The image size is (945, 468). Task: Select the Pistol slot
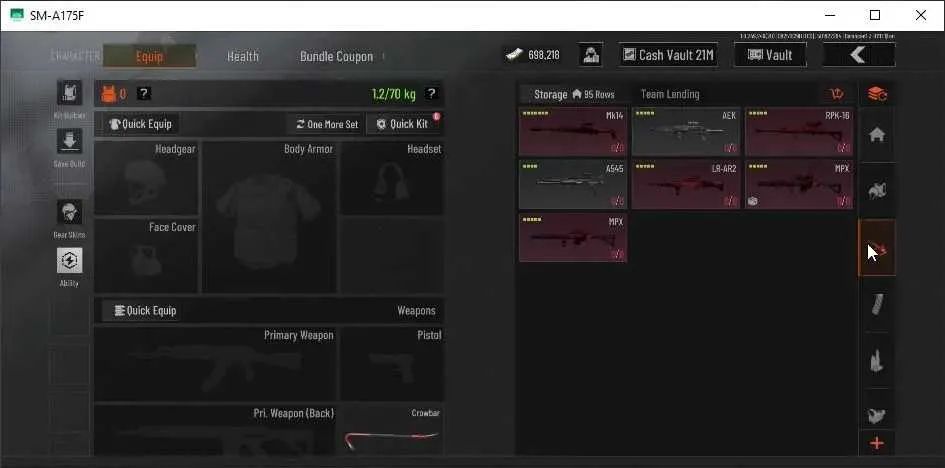pyautogui.click(x=392, y=364)
